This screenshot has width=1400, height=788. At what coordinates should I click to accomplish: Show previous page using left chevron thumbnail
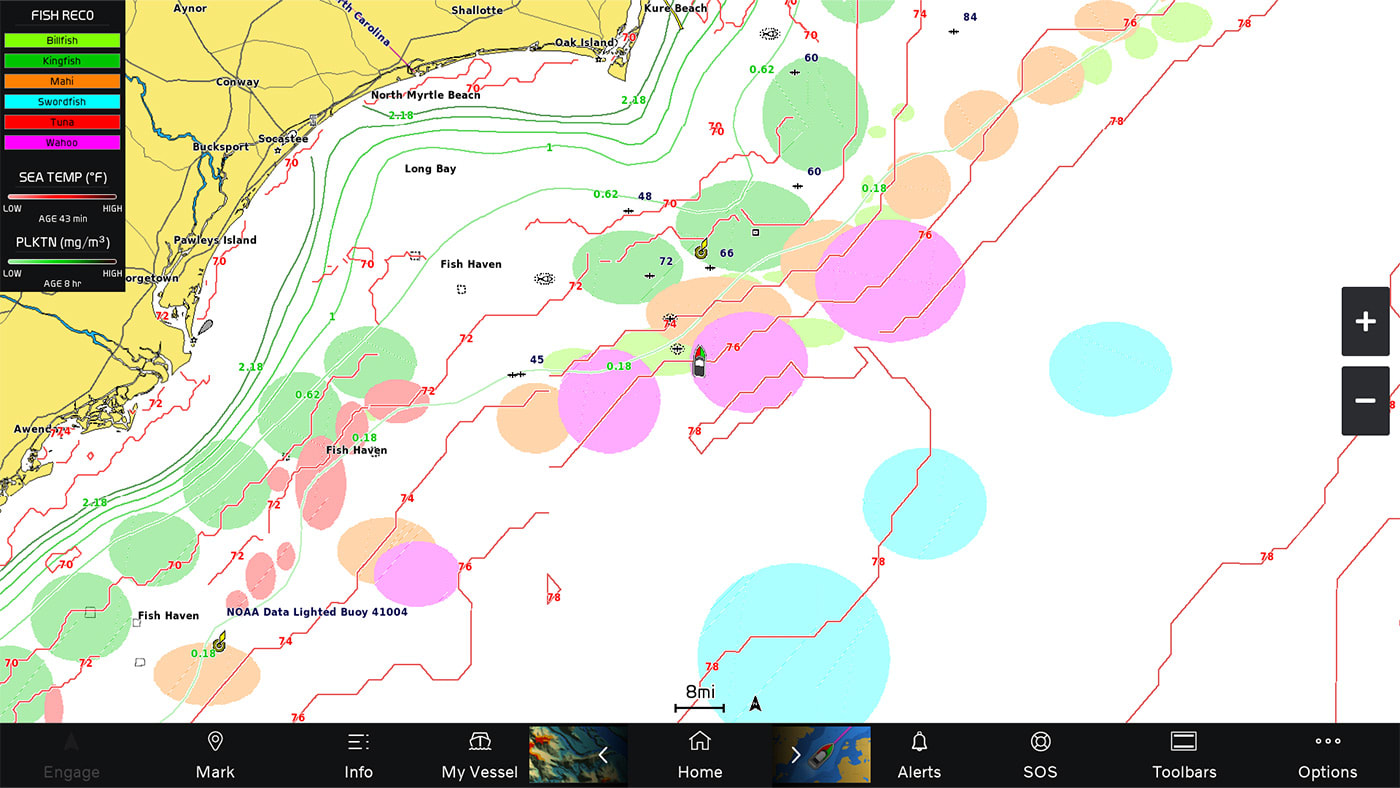coord(578,755)
